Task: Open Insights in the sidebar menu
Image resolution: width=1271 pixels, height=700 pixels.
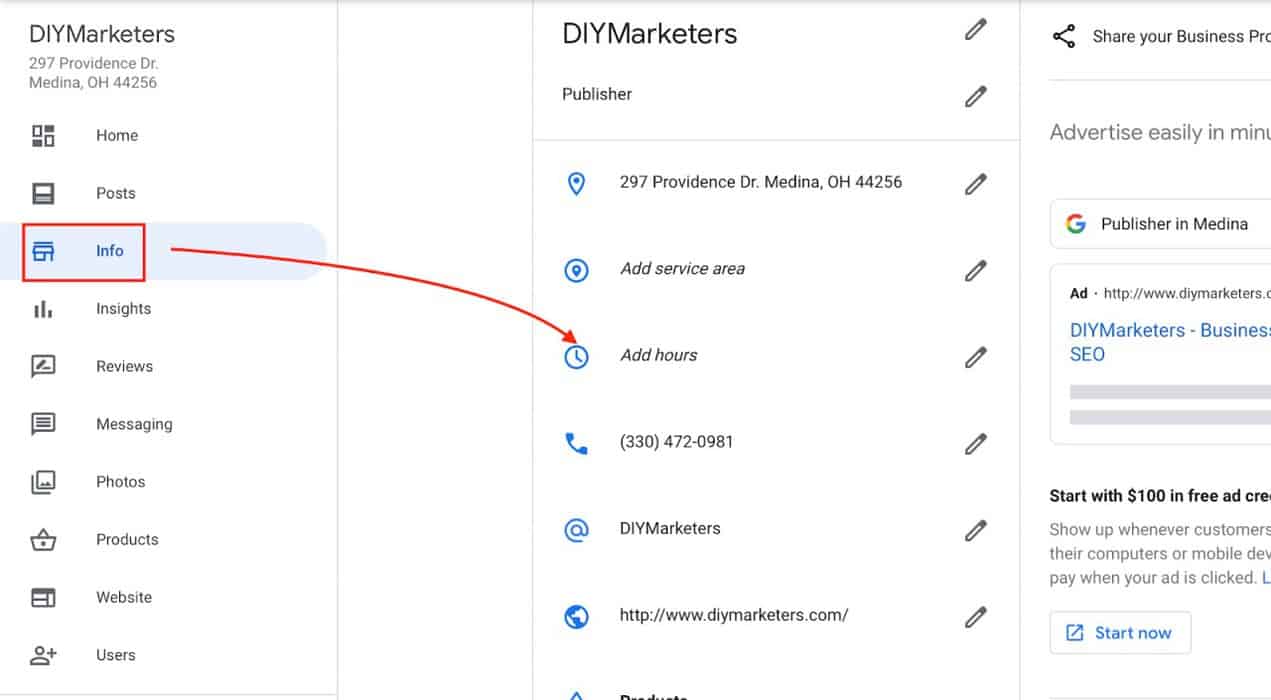Action: (x=124, y=309)
